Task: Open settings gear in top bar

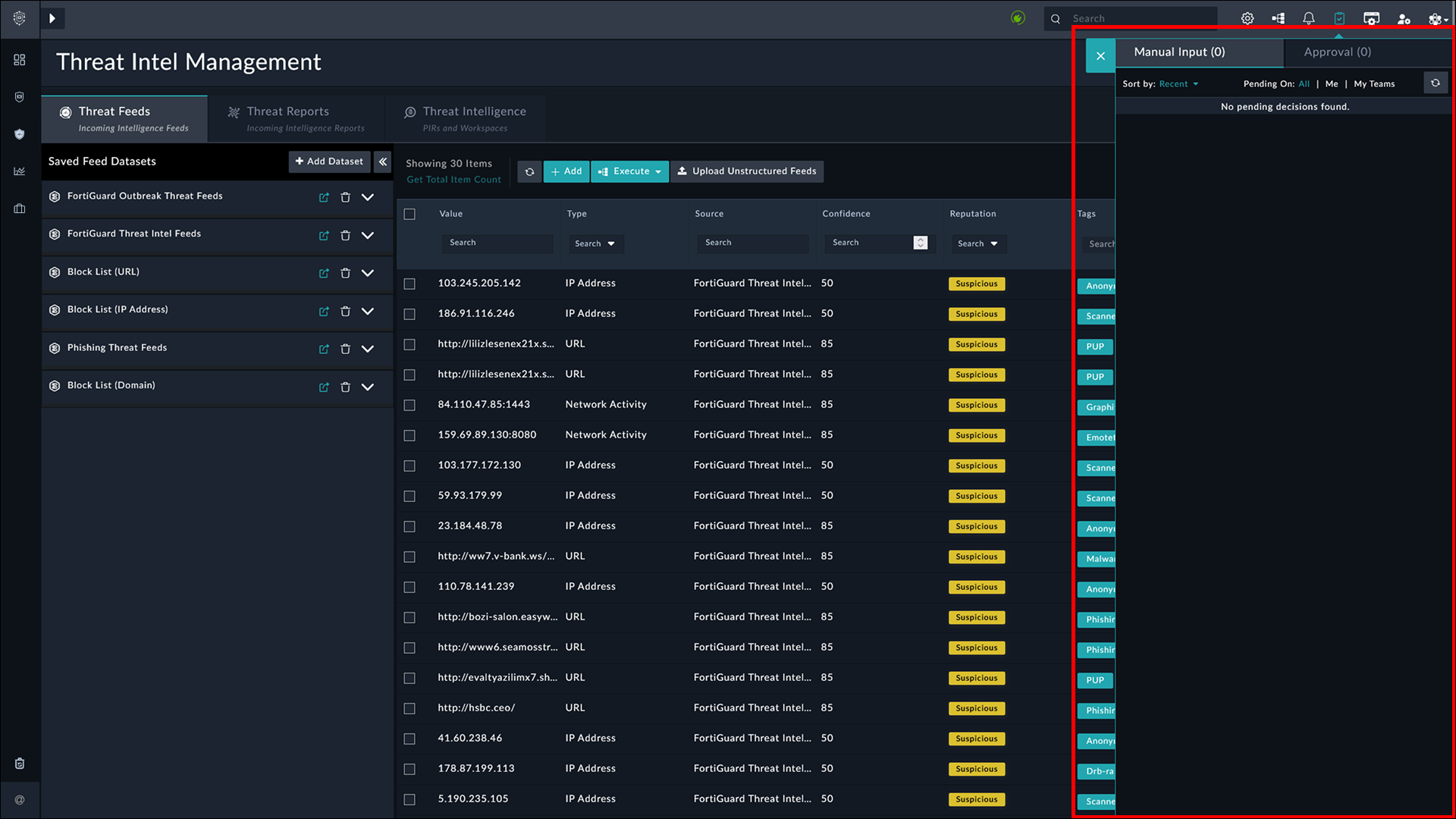Action: (1247, 18)
